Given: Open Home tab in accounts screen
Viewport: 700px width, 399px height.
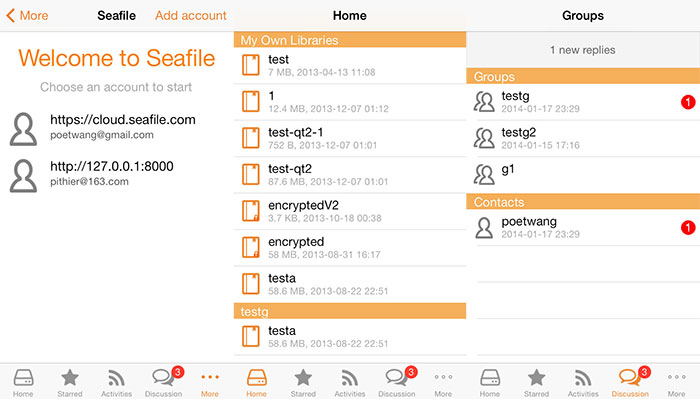Looking at the screenshot, I should tap(23, 382).
